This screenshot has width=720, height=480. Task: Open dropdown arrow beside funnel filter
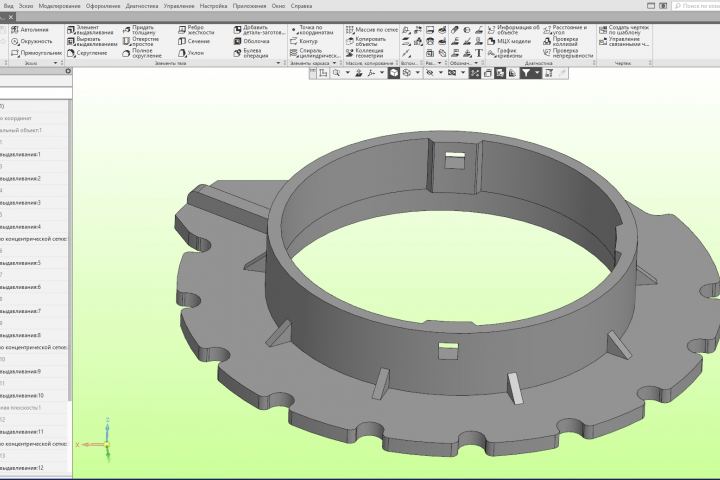tap(537, 73)
